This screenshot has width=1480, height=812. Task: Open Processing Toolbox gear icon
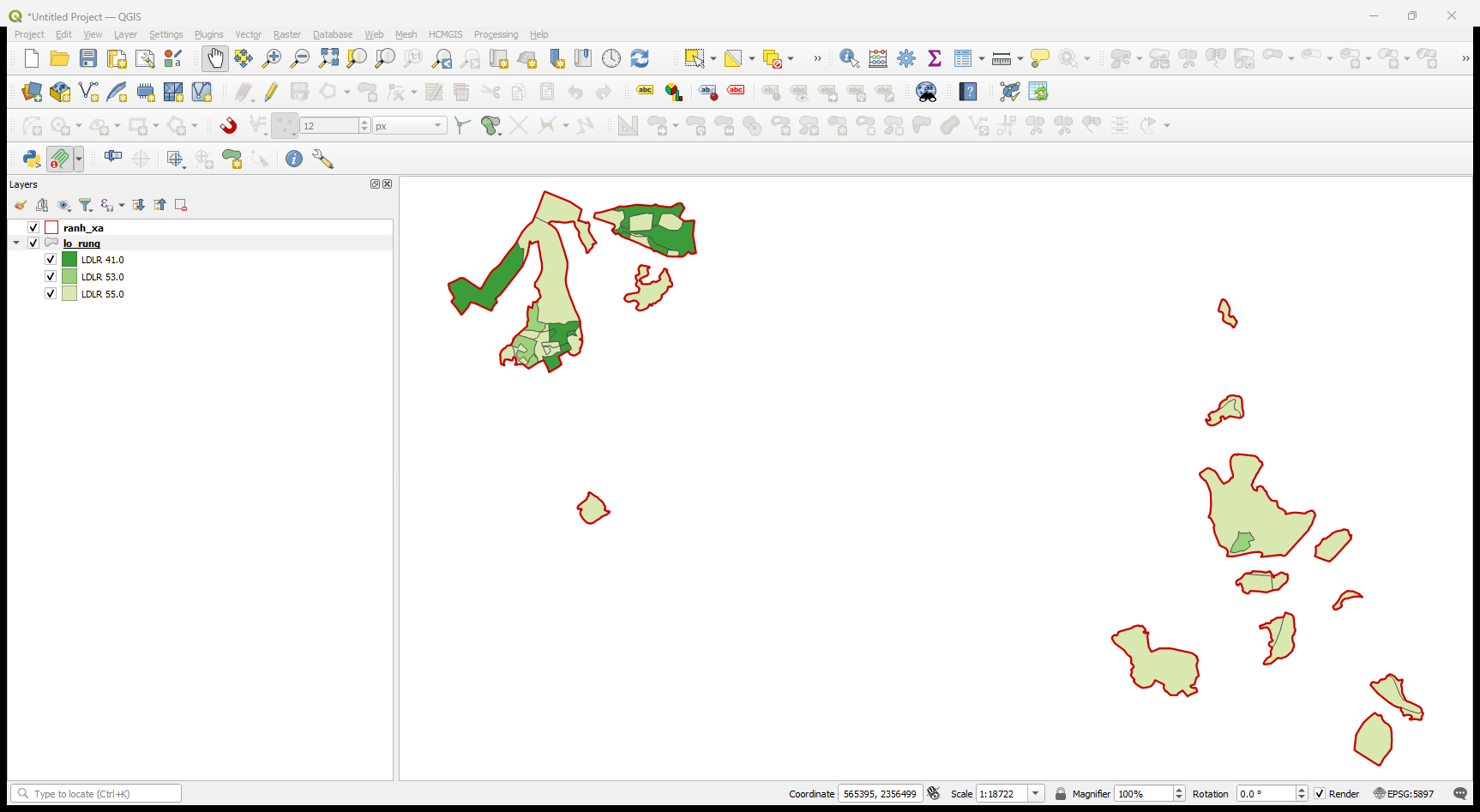tap(906, 58)
